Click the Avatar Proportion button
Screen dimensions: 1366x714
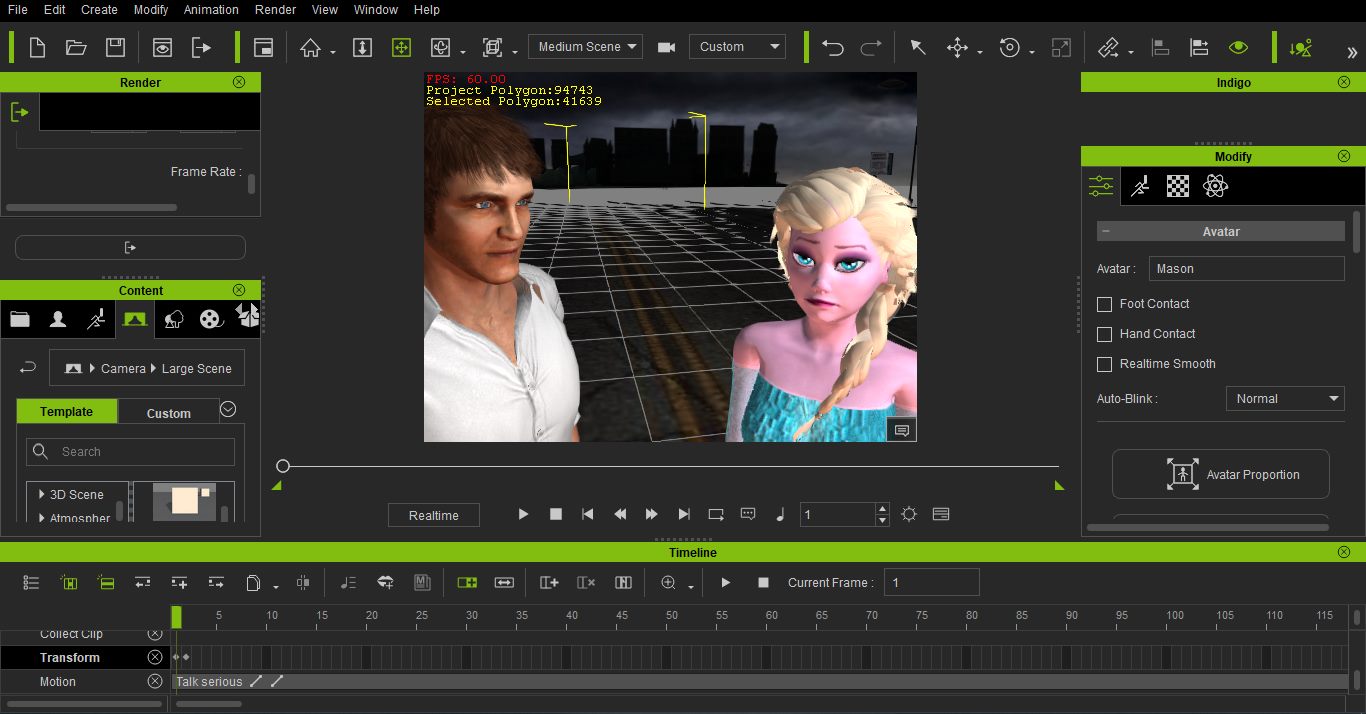[1220, 474]
